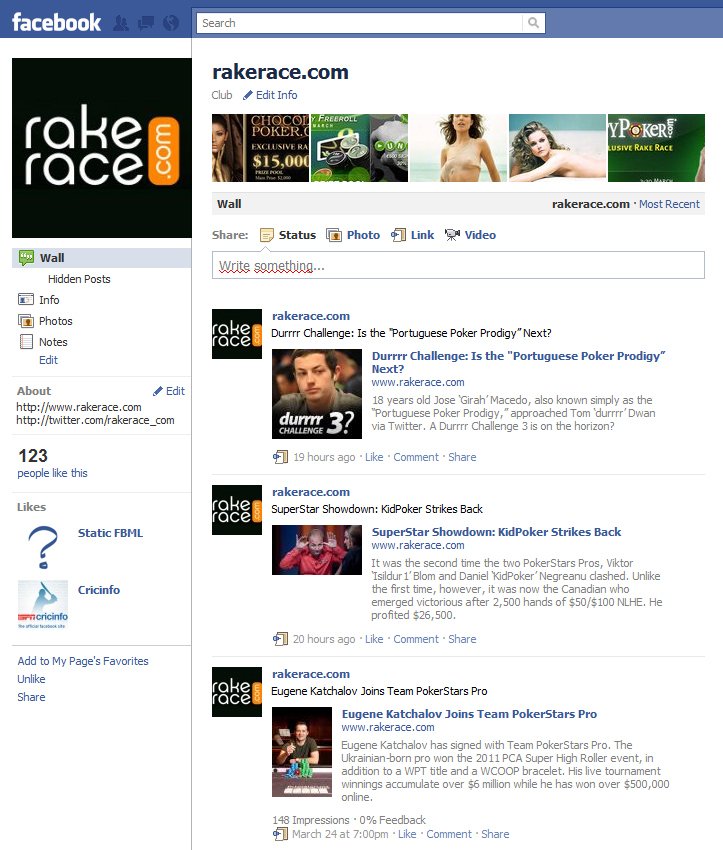Click the Write something status box
The image size is (723, 850).
[459, 265]
